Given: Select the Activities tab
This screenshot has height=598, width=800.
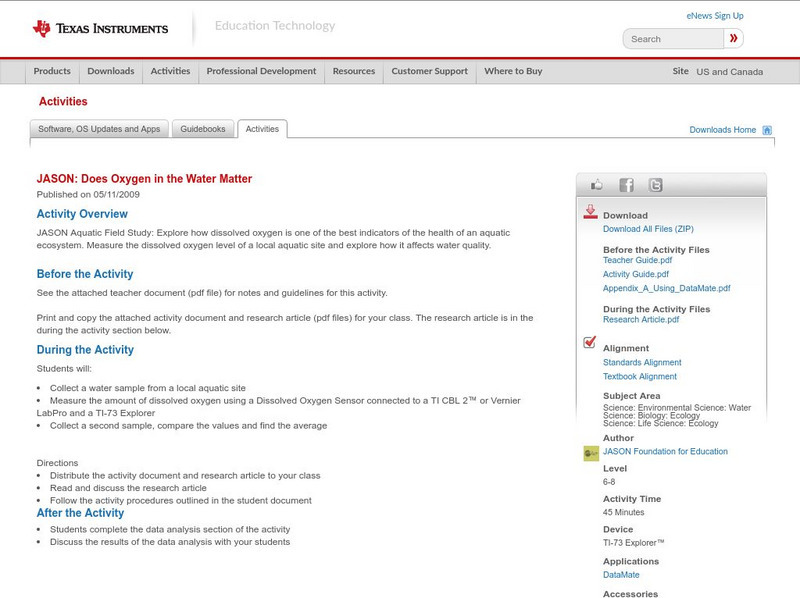Looking at the screenshot, I should coord(262,129).
